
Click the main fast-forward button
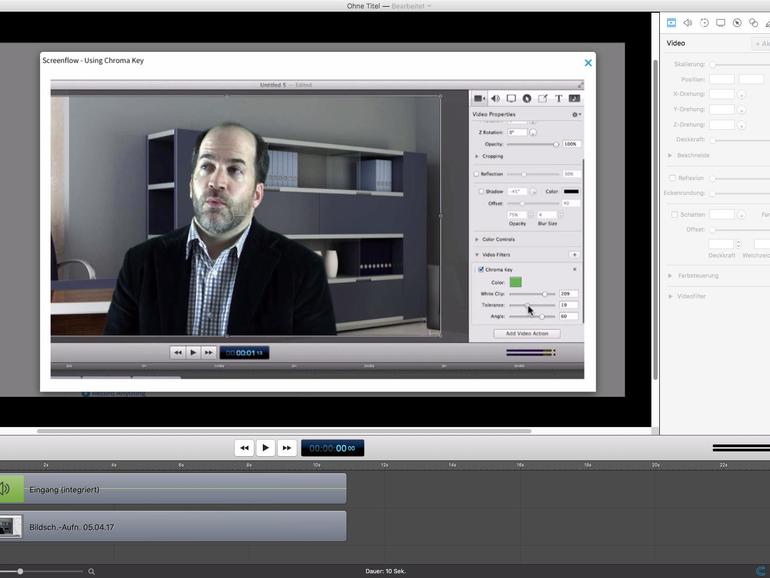(287, 448)
